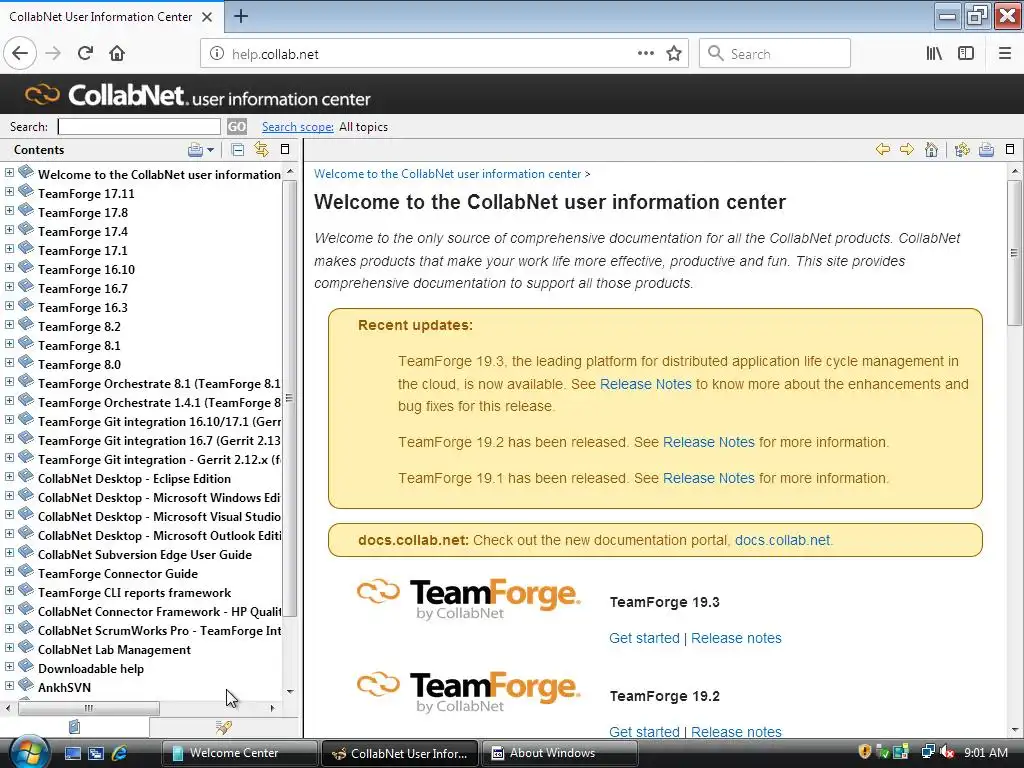Click Release Notes link for TeamForge 19.3 update
The width and height of the screenshot is (1024, 768).
(x=645, y=384)
